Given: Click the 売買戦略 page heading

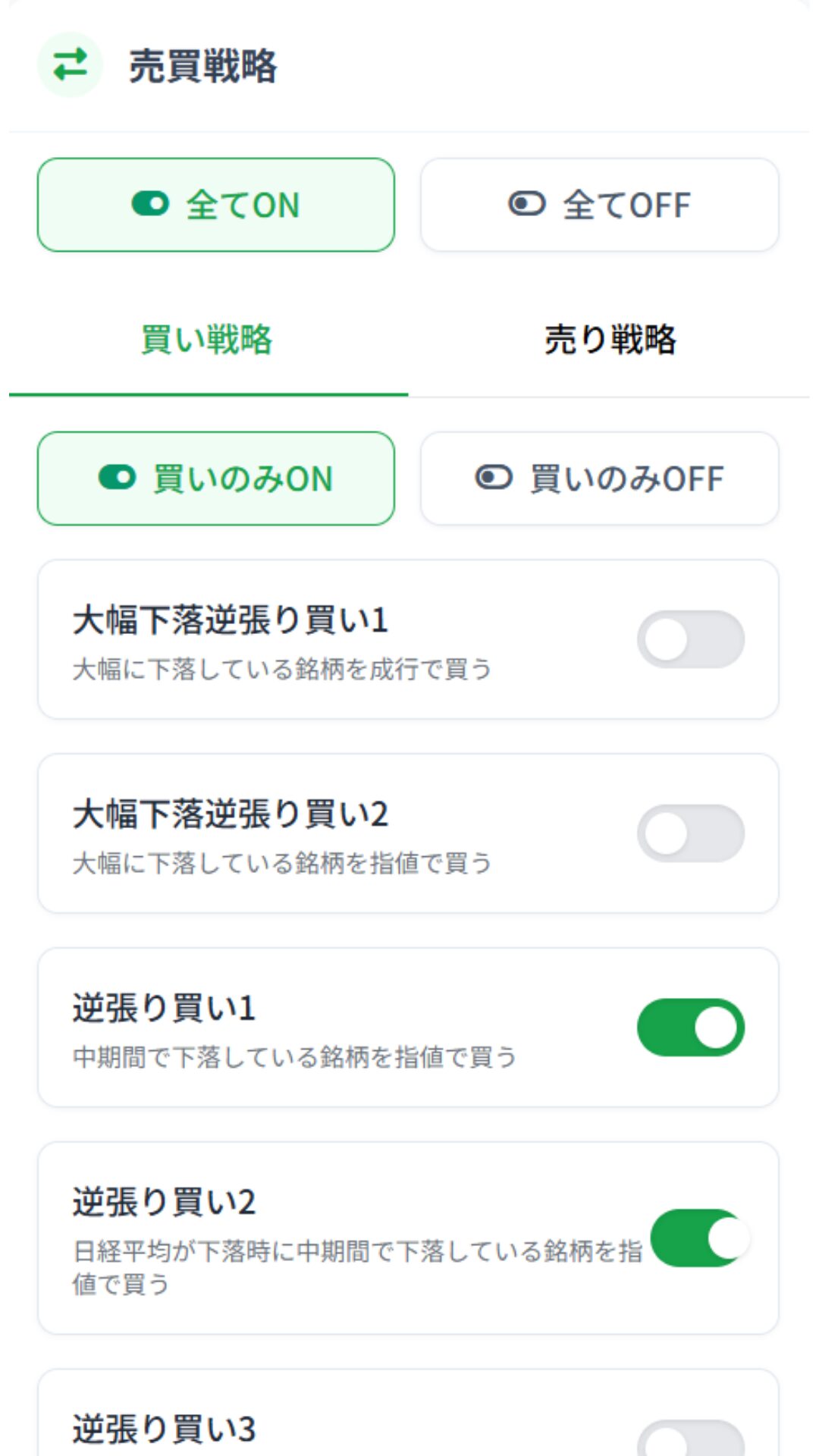Looking at the screenshot, I should click(x=202, y=66).
